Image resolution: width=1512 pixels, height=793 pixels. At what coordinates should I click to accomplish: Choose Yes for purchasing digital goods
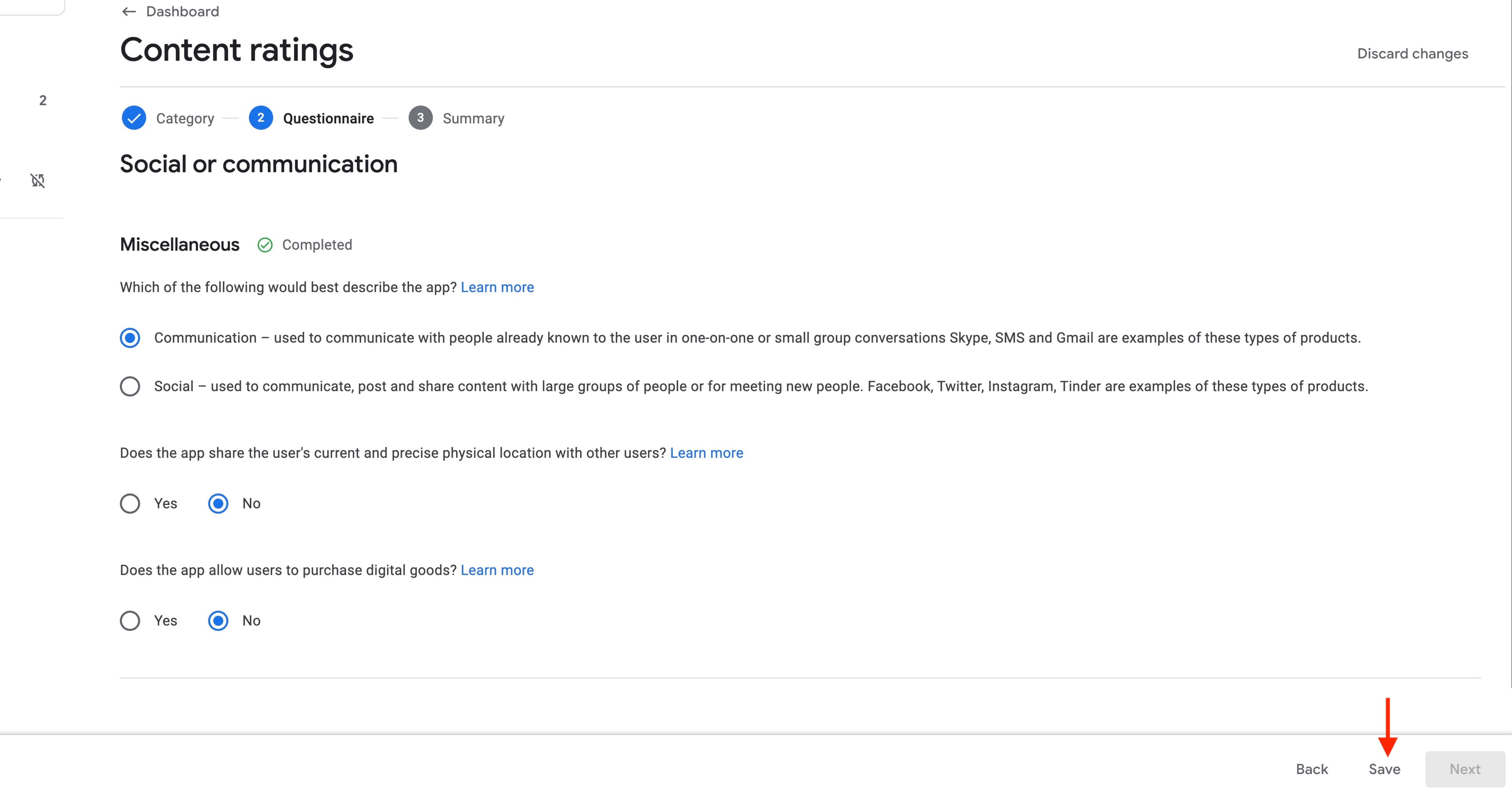(x=130, y=621)
